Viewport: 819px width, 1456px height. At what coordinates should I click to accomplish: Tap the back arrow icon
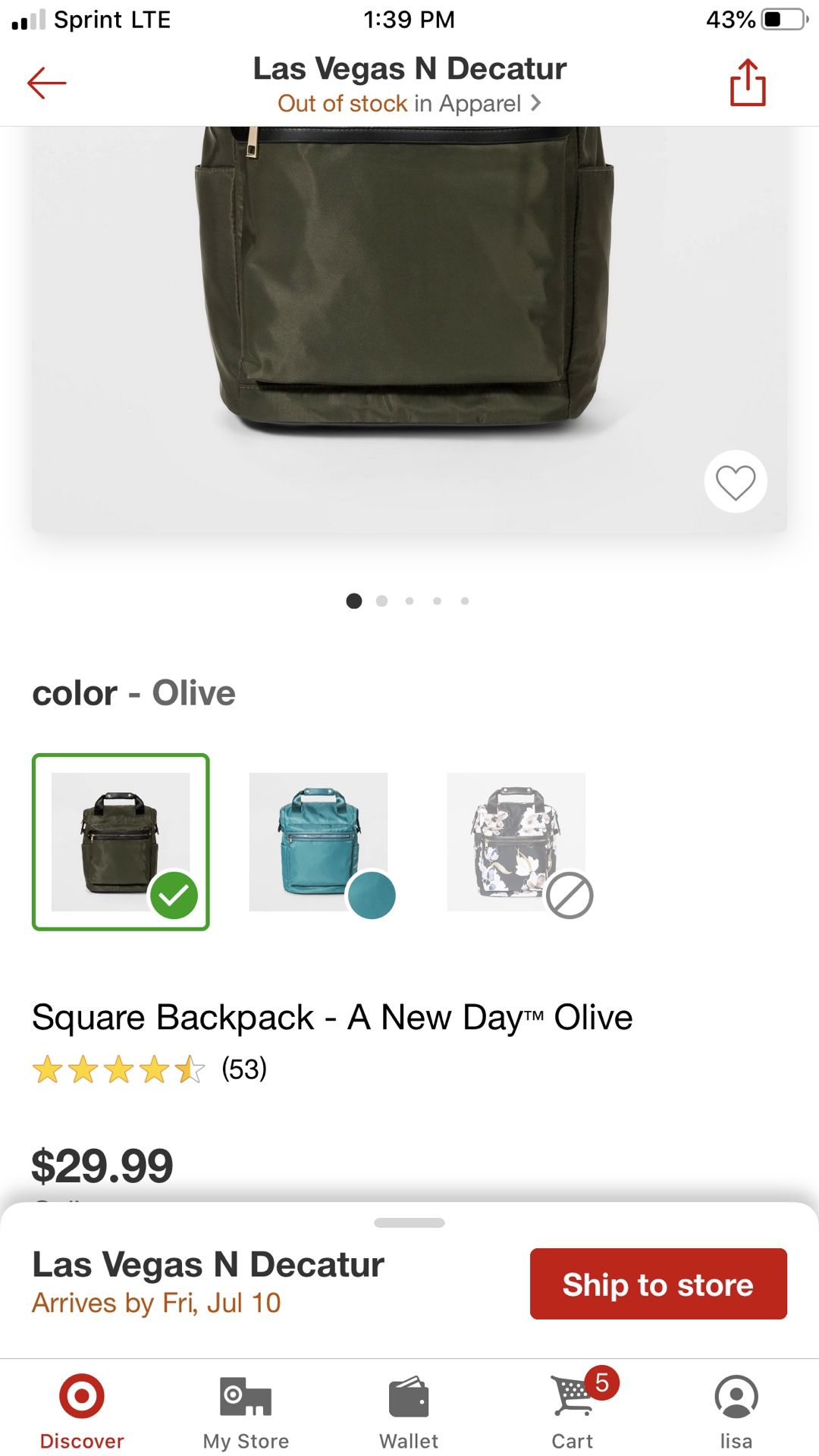(47, 83)
